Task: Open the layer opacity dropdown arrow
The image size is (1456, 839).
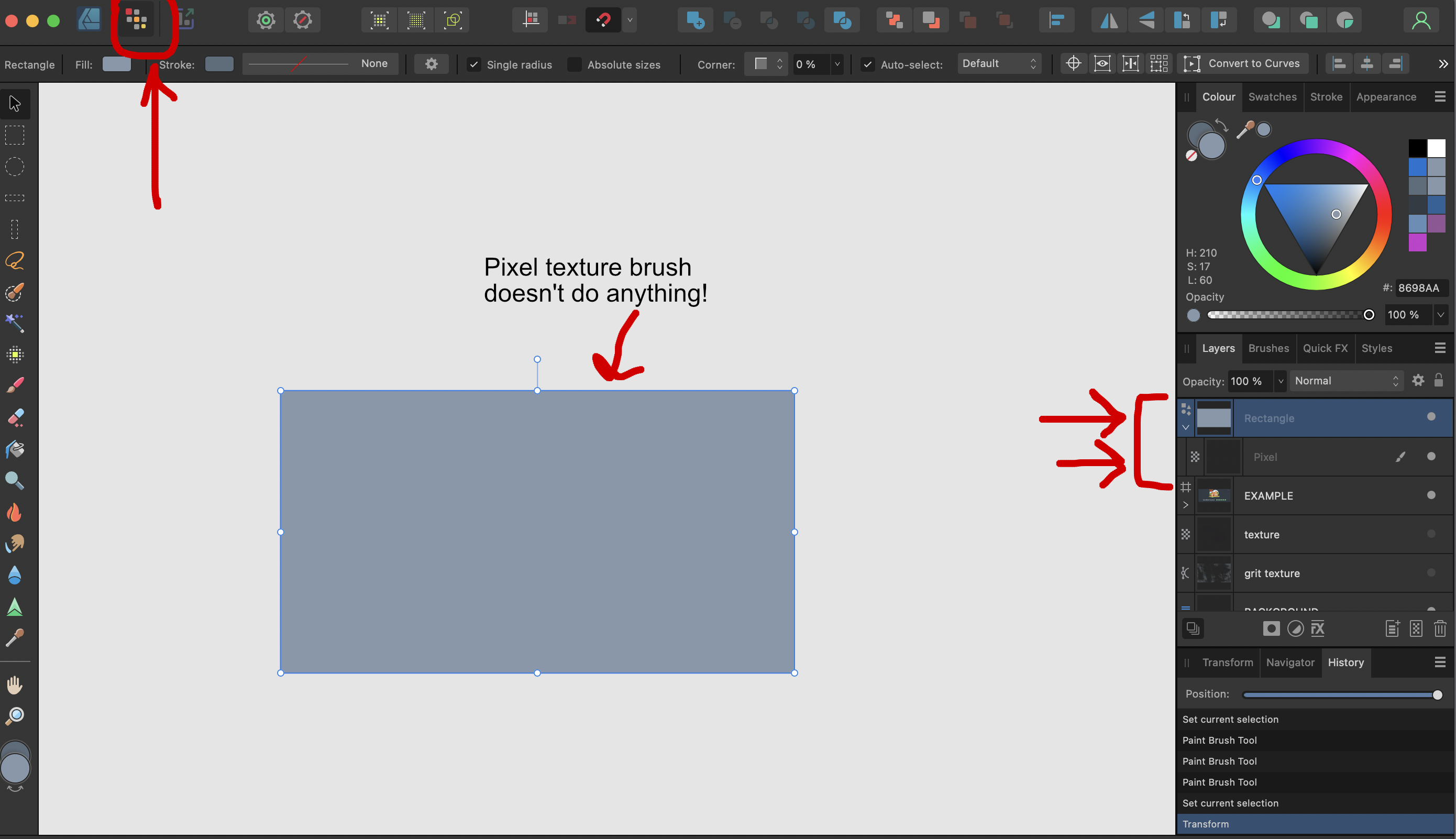Action: point(1280,381)
